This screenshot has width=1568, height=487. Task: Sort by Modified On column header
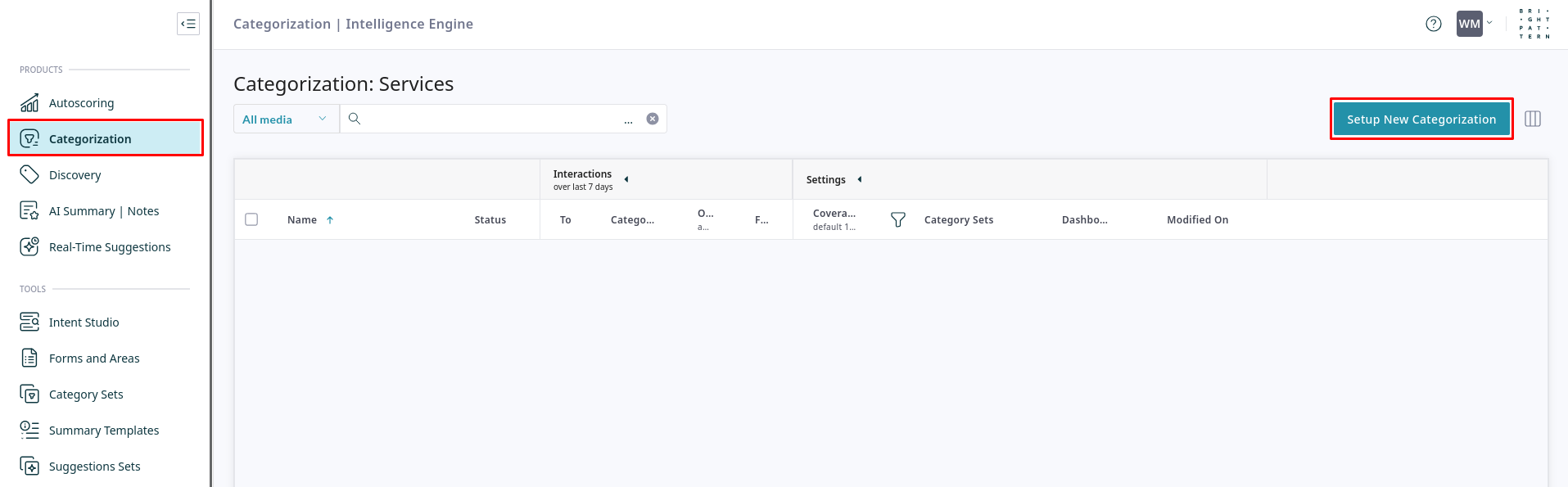tap(1197, 220)
